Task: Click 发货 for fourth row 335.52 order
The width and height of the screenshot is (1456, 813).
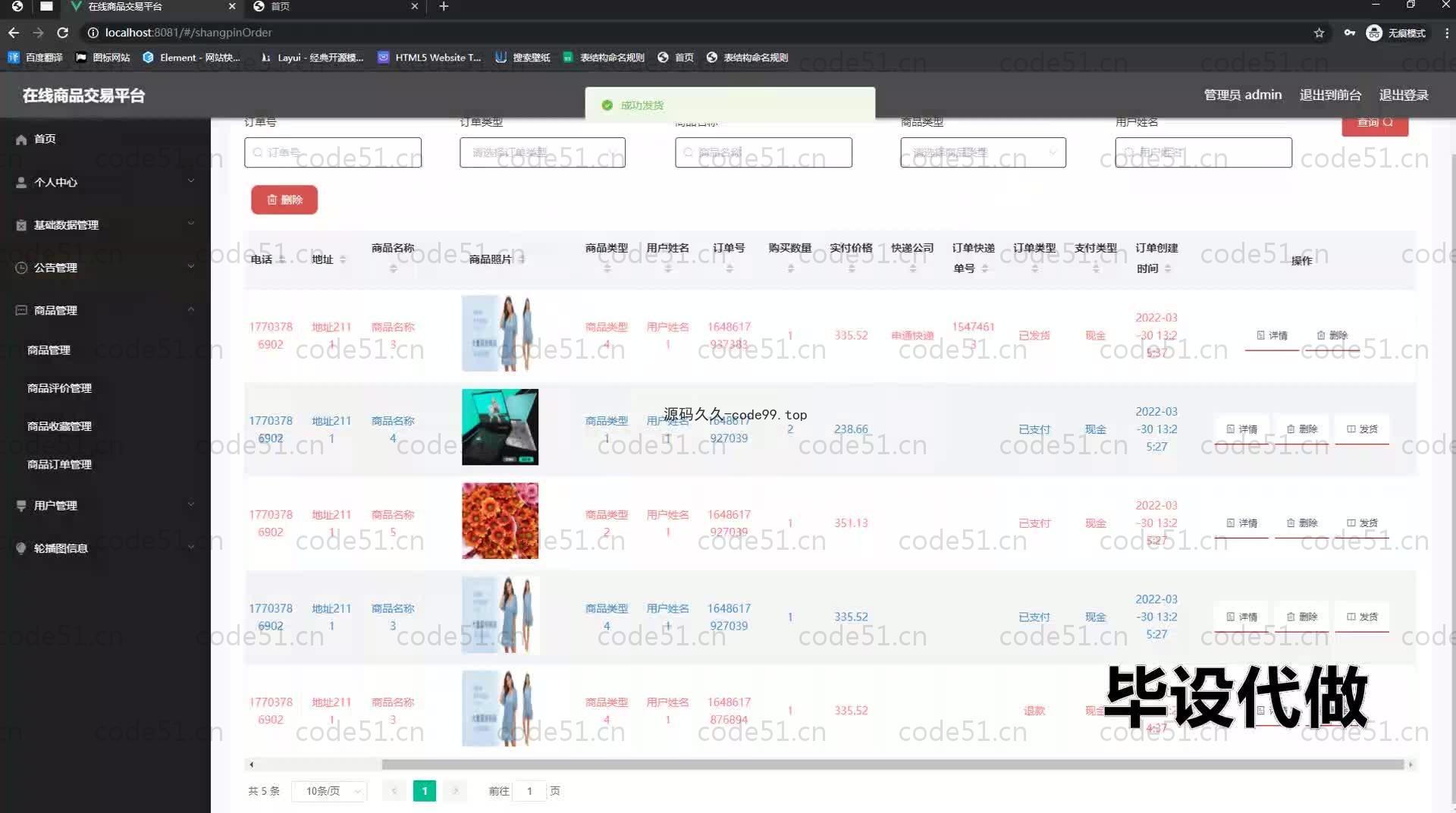Action: (1362, 617)
